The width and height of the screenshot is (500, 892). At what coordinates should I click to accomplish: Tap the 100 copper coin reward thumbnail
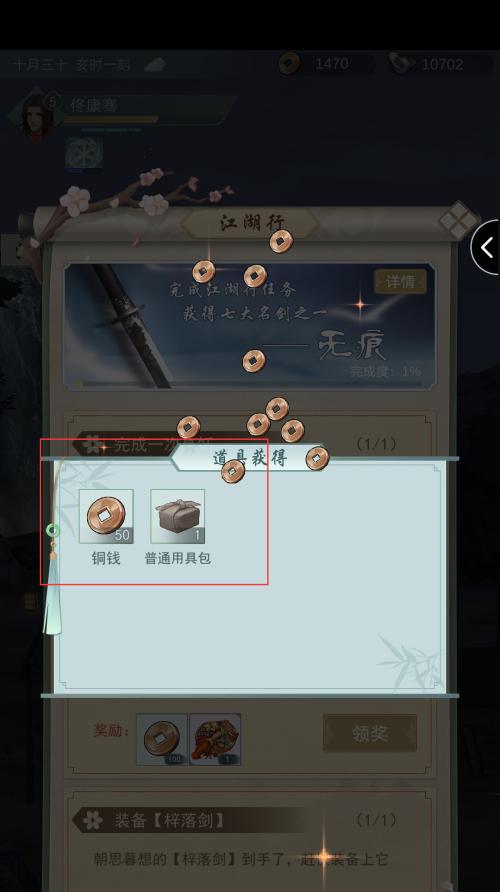(x=162, y=740)
